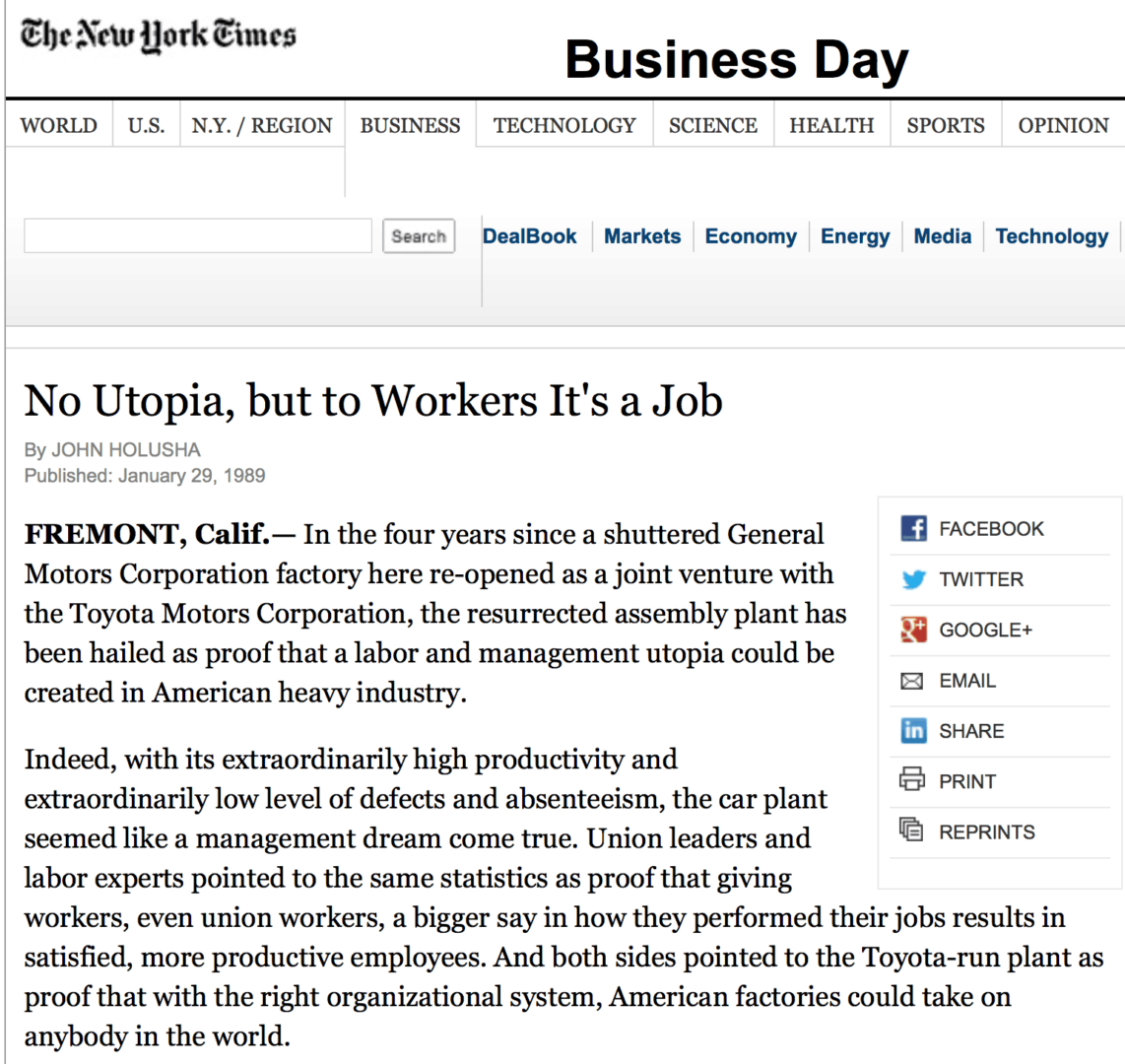Viewport: 1125px width, 1064px height.
Task: Click the Facebook share icon
Action: [x=913, y=529]
